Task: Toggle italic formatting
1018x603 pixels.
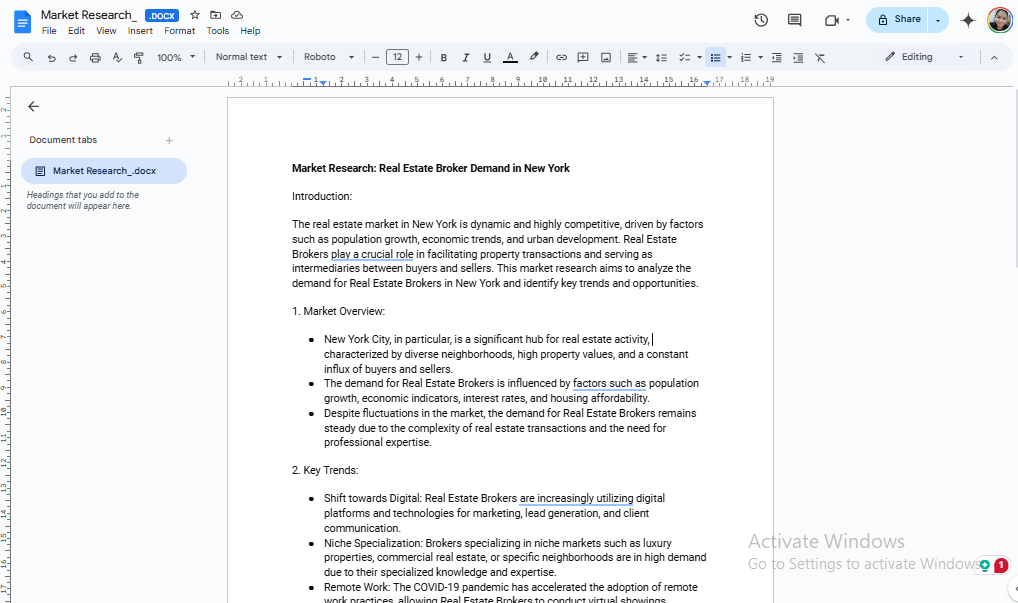Action: pyautogui.click(x=466, y=57)
